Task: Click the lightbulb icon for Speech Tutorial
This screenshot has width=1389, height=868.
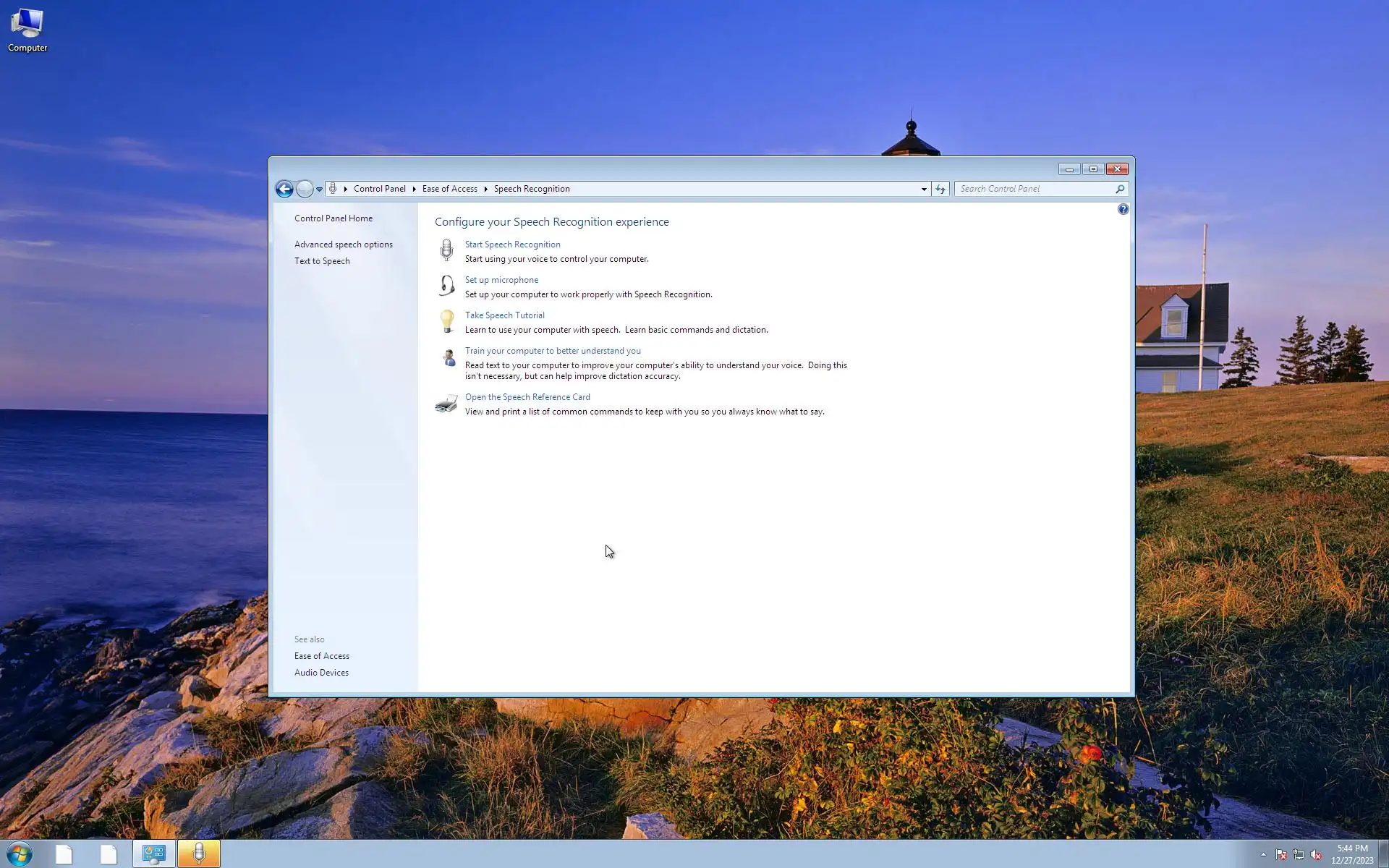Action: (447, 321)
